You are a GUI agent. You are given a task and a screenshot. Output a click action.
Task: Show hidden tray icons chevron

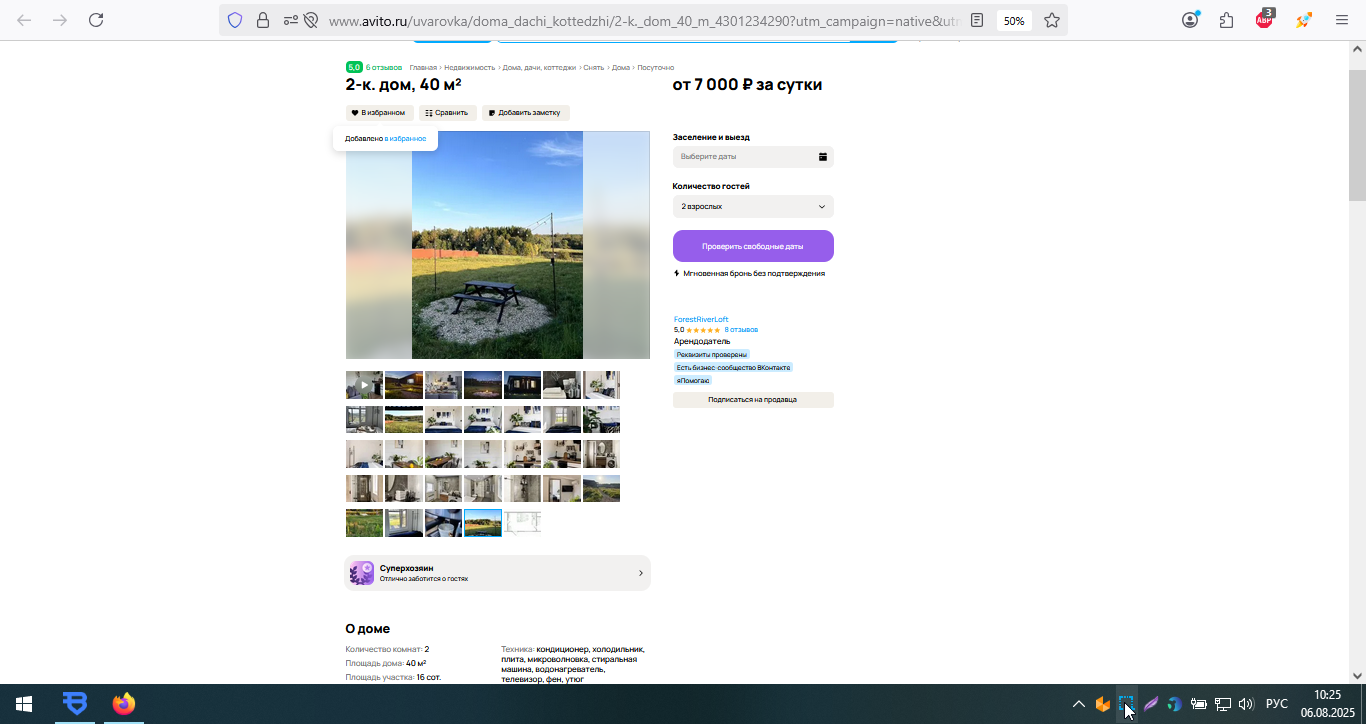pos(1079,704)
